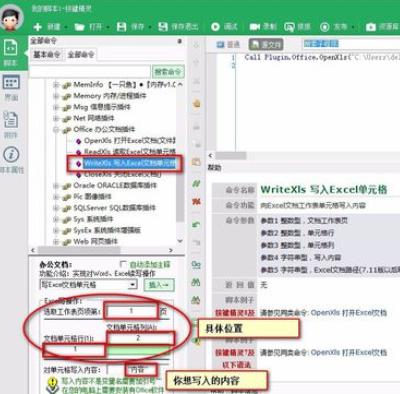The width and height of the screenshot is (400, 394).
Task: Select the SysEx 系统插件增强版 tree item
Action: pos(107,230)
